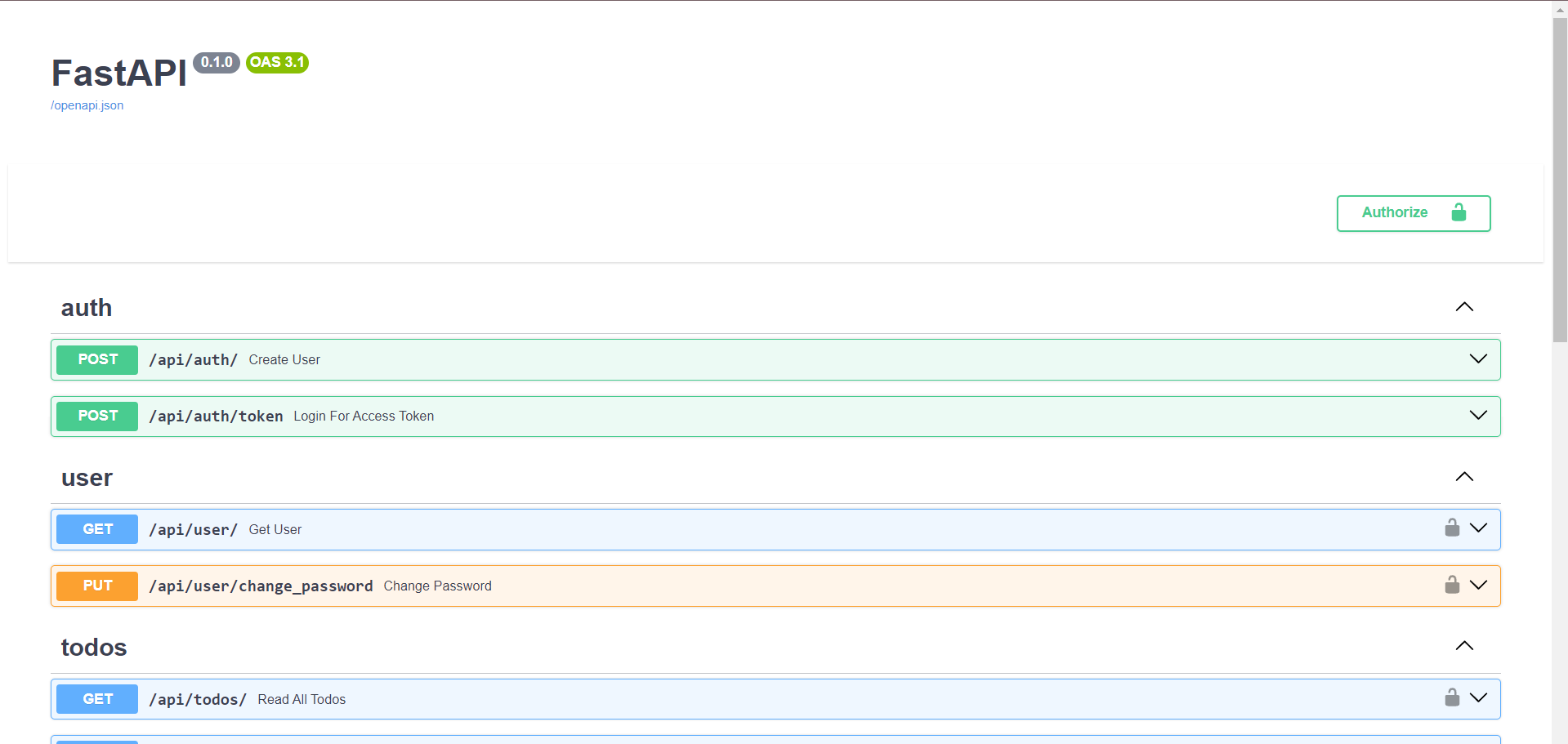Collapse the todos section
The height and width of the screenshot is (744, 1568).
tap(1463, 645)
